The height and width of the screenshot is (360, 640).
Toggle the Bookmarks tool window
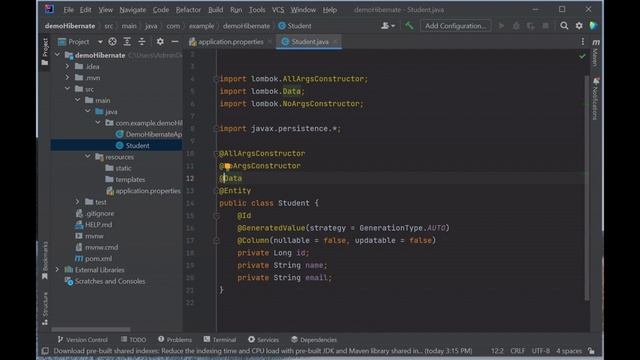coord(45,260)
